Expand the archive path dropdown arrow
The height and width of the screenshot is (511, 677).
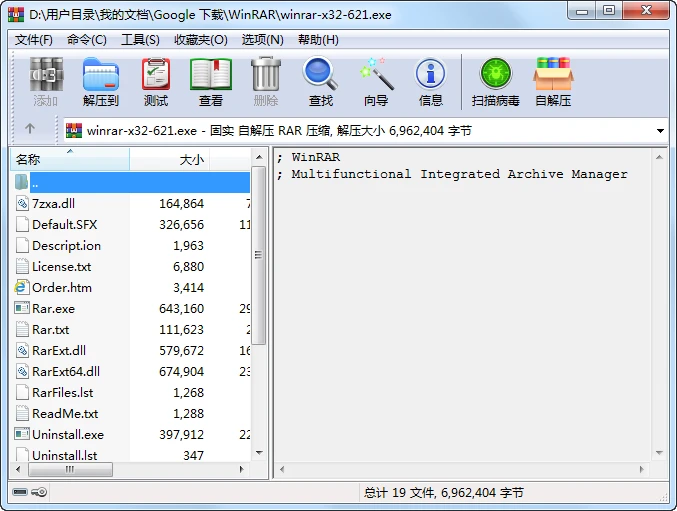(660, 130)
